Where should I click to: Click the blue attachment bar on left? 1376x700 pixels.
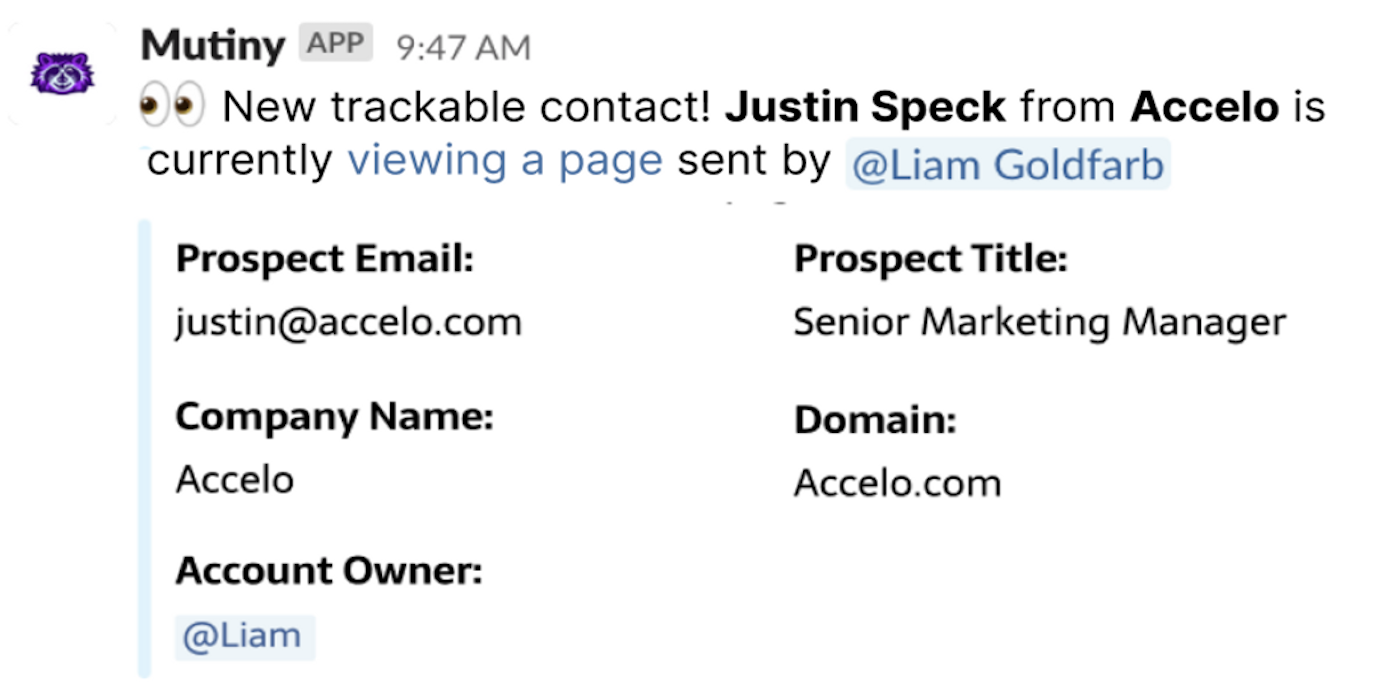145,448
